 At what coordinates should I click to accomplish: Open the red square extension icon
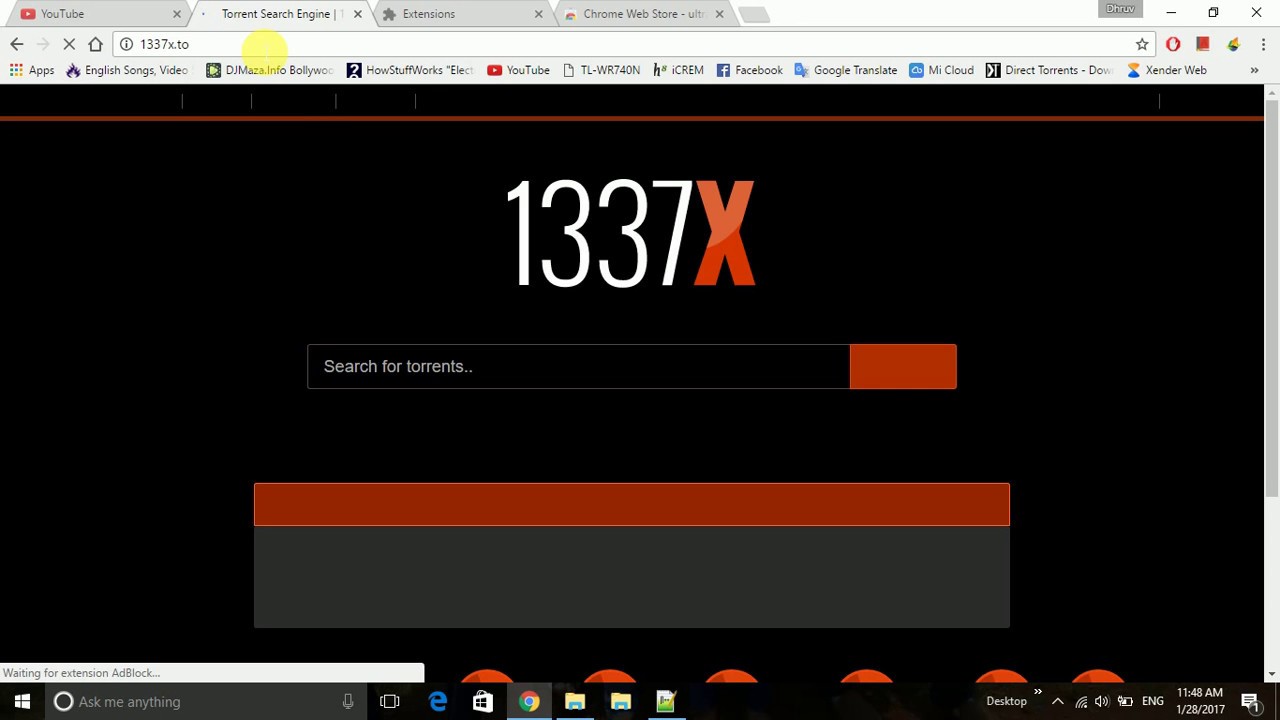click(1203, 44)
